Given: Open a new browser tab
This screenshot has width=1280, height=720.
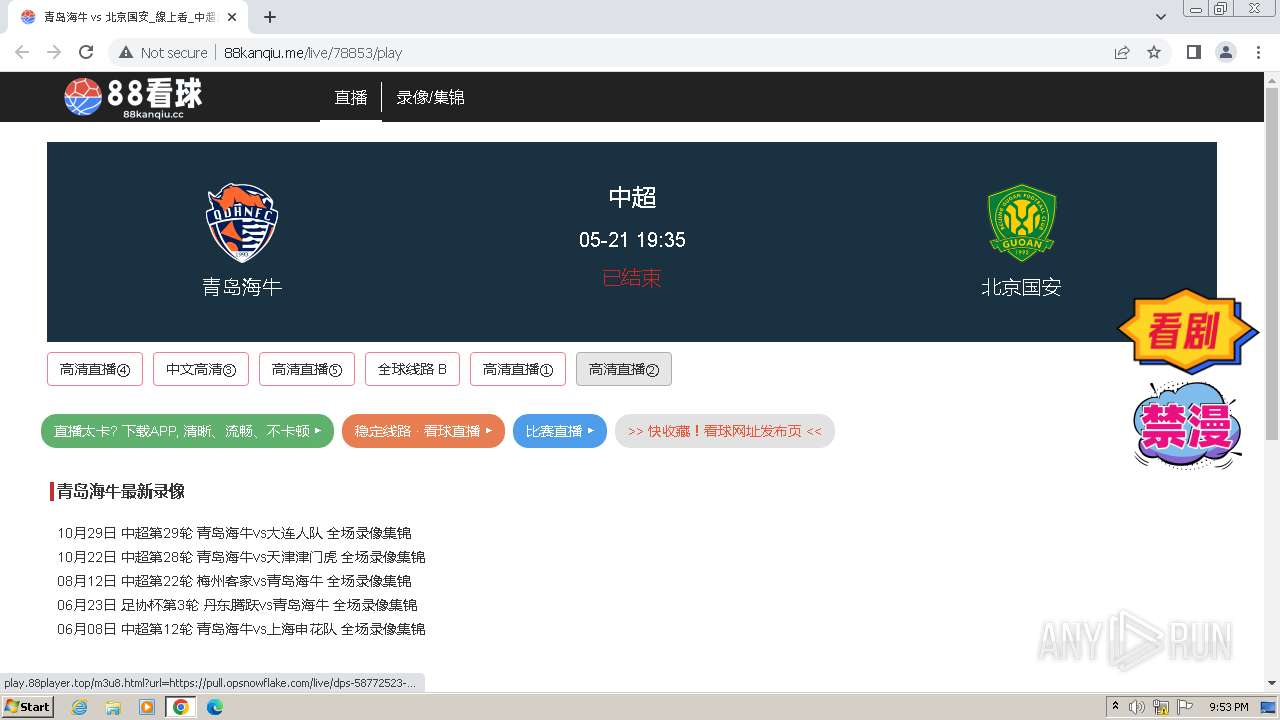Looking at the screenshot, I should (270, 17).
